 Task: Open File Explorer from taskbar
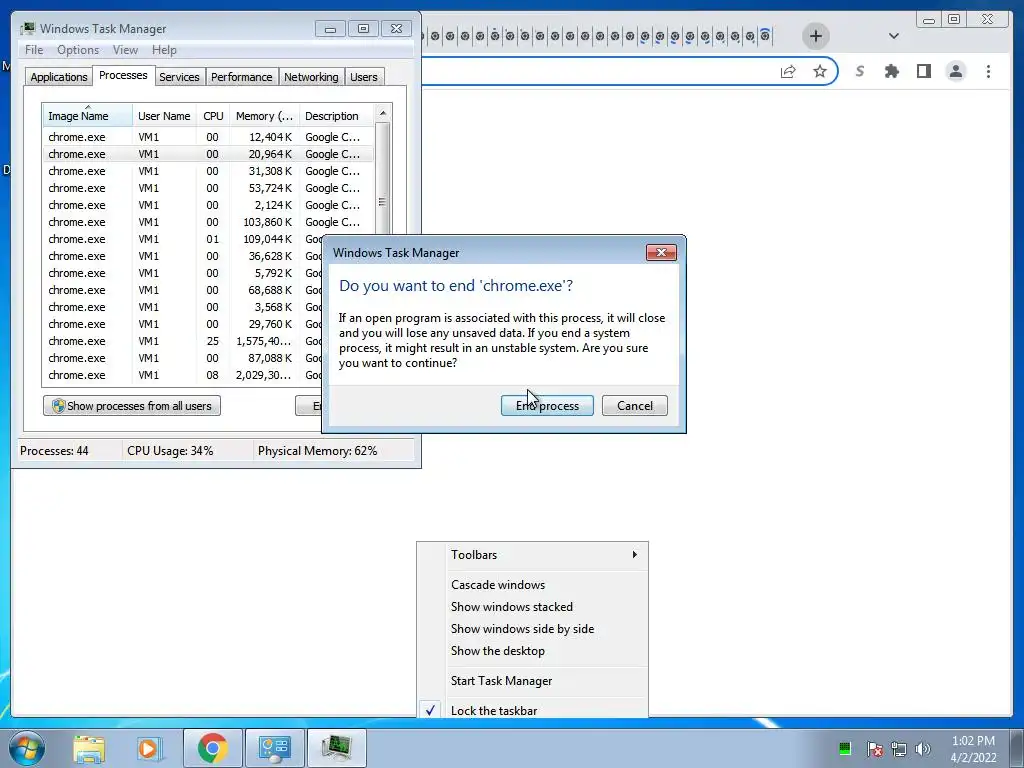pos(89,748)
